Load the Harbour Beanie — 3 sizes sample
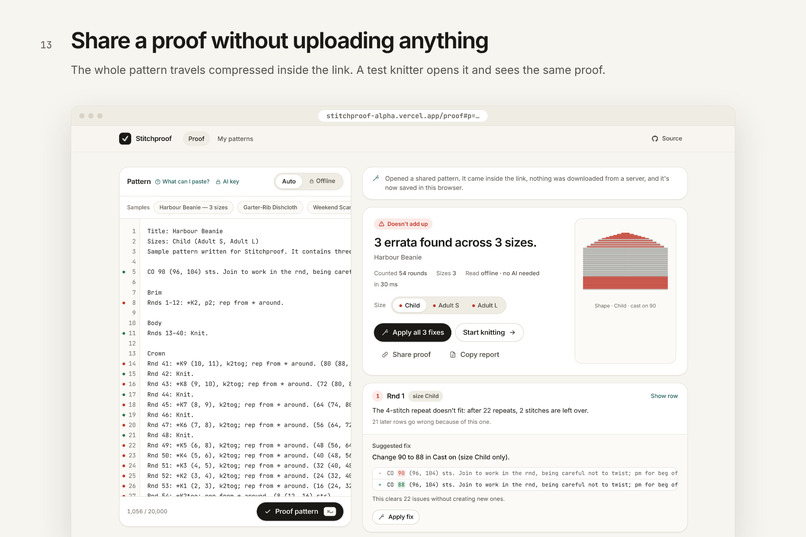 pos(193,208)
